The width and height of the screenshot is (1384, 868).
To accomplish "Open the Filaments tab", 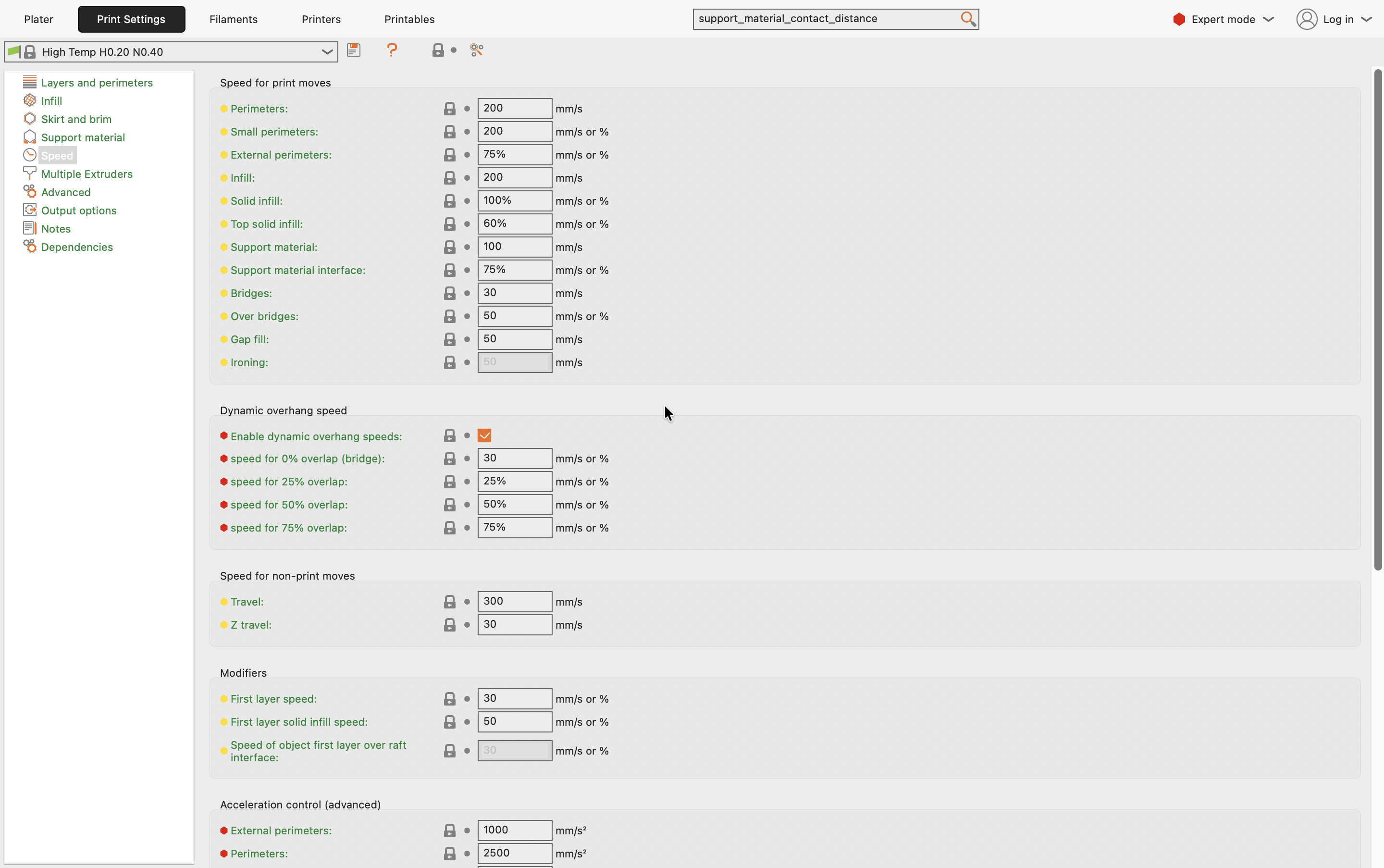I will pos(233,20).
